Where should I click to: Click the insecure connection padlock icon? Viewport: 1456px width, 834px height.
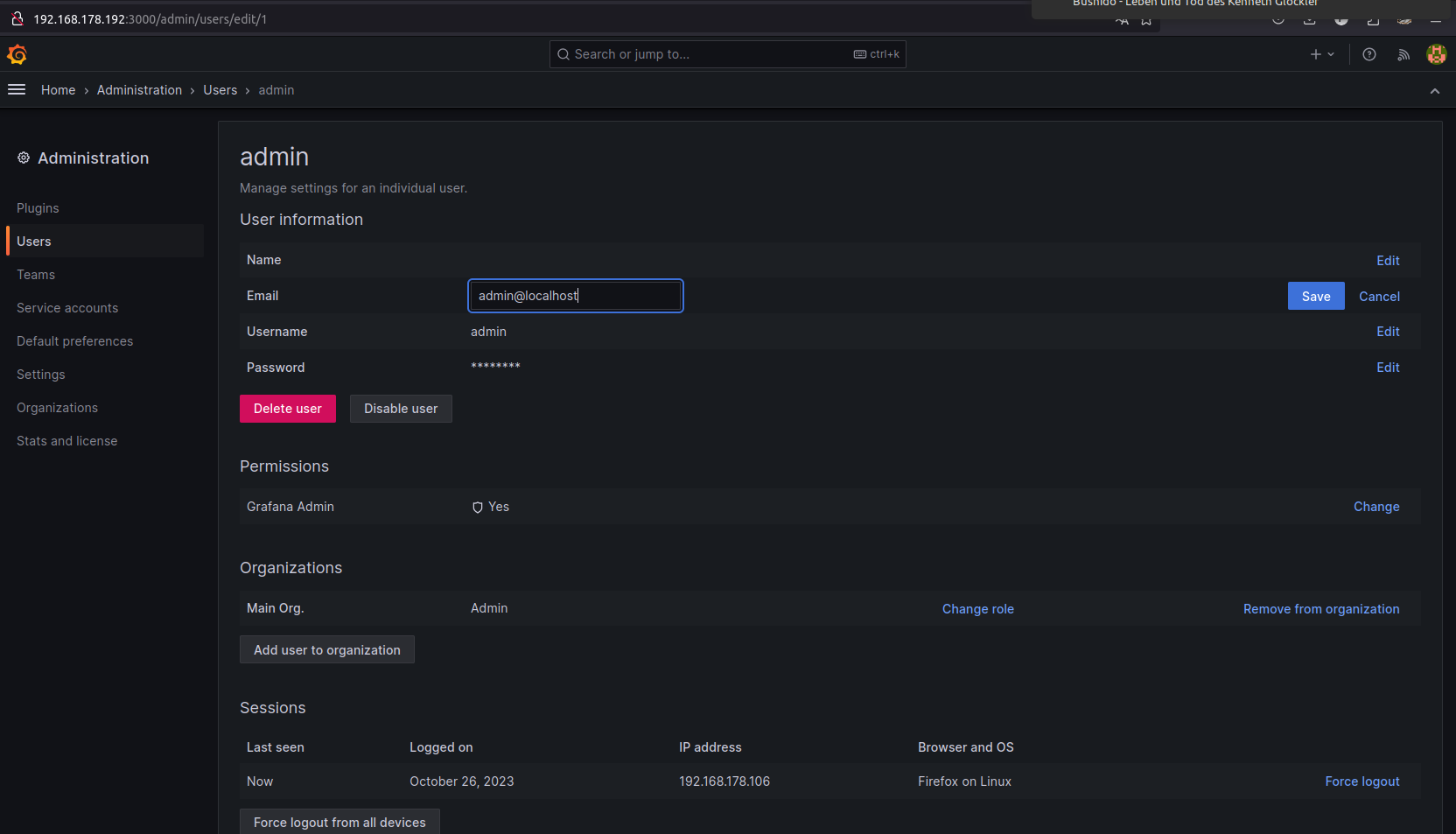[17, 18]
